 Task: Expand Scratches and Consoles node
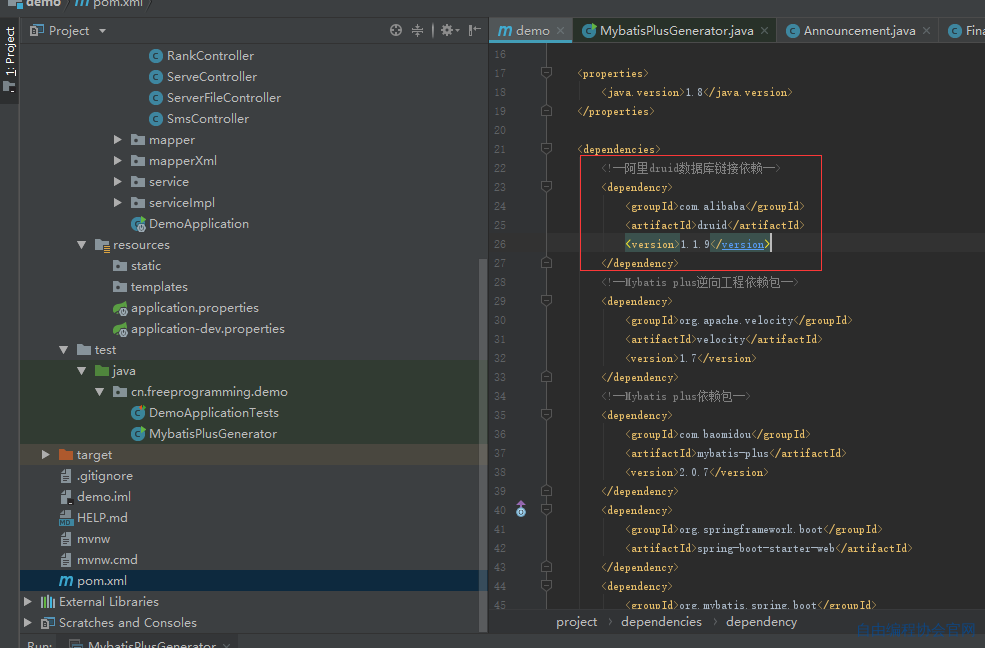tap(28, 623)
